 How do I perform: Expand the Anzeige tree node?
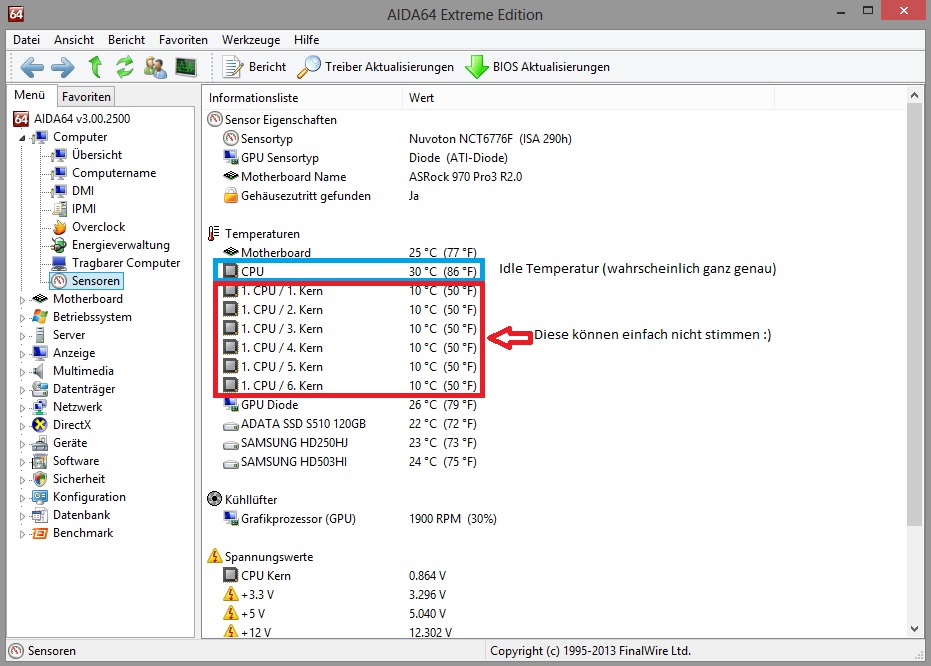click(23, 354)
